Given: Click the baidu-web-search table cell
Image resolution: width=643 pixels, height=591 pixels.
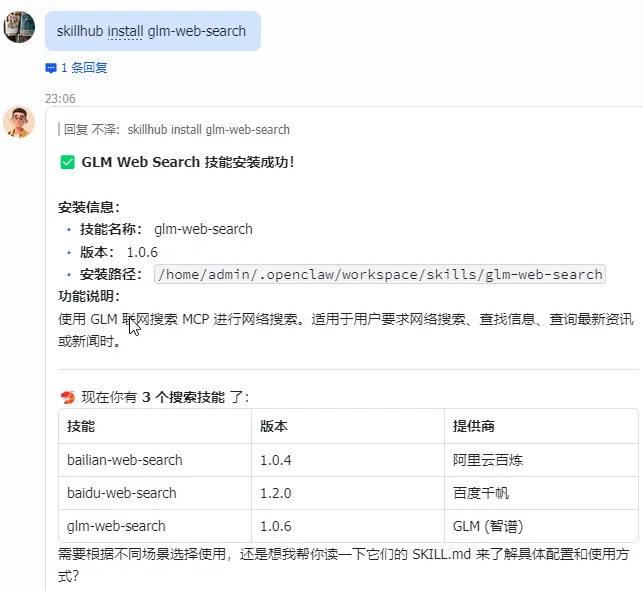Looking at the screenshot, I should (155, 493).
